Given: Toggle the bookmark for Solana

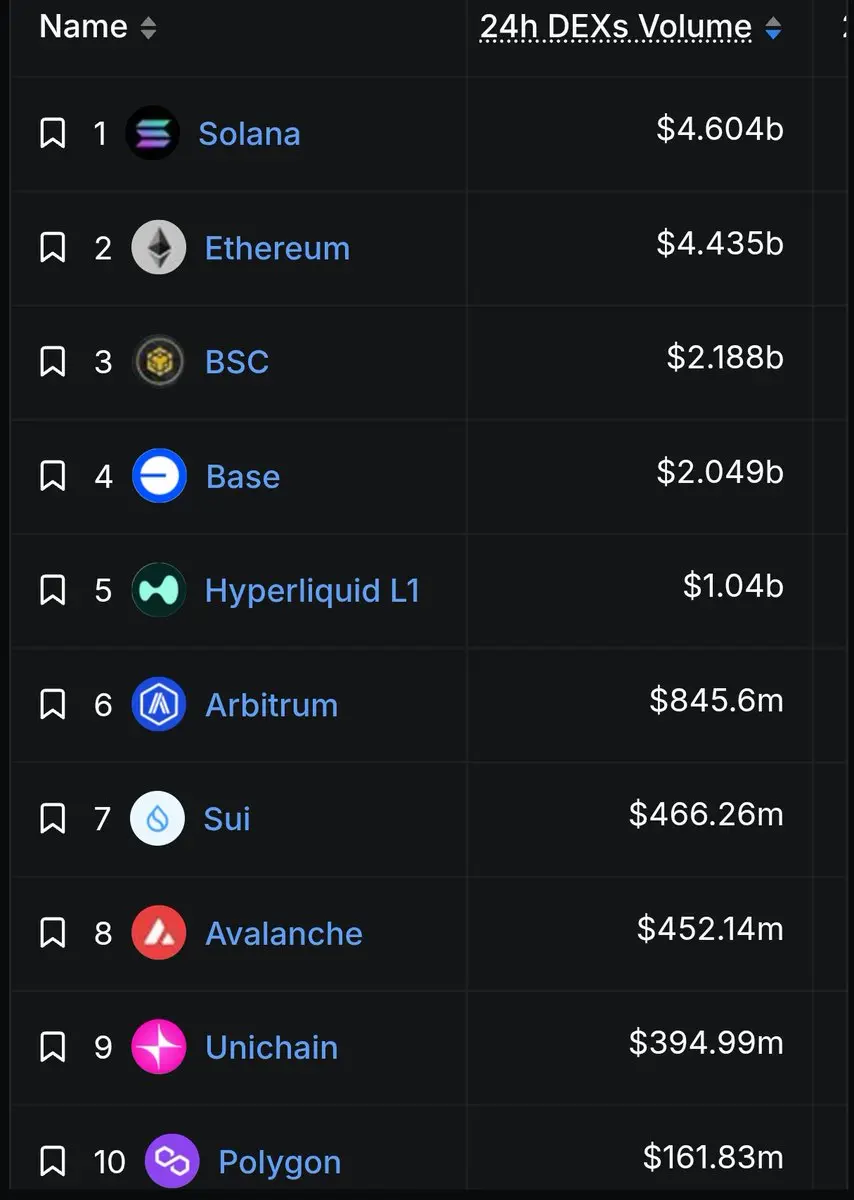Looking at the screenshot, I should click(x=52, y=133).
